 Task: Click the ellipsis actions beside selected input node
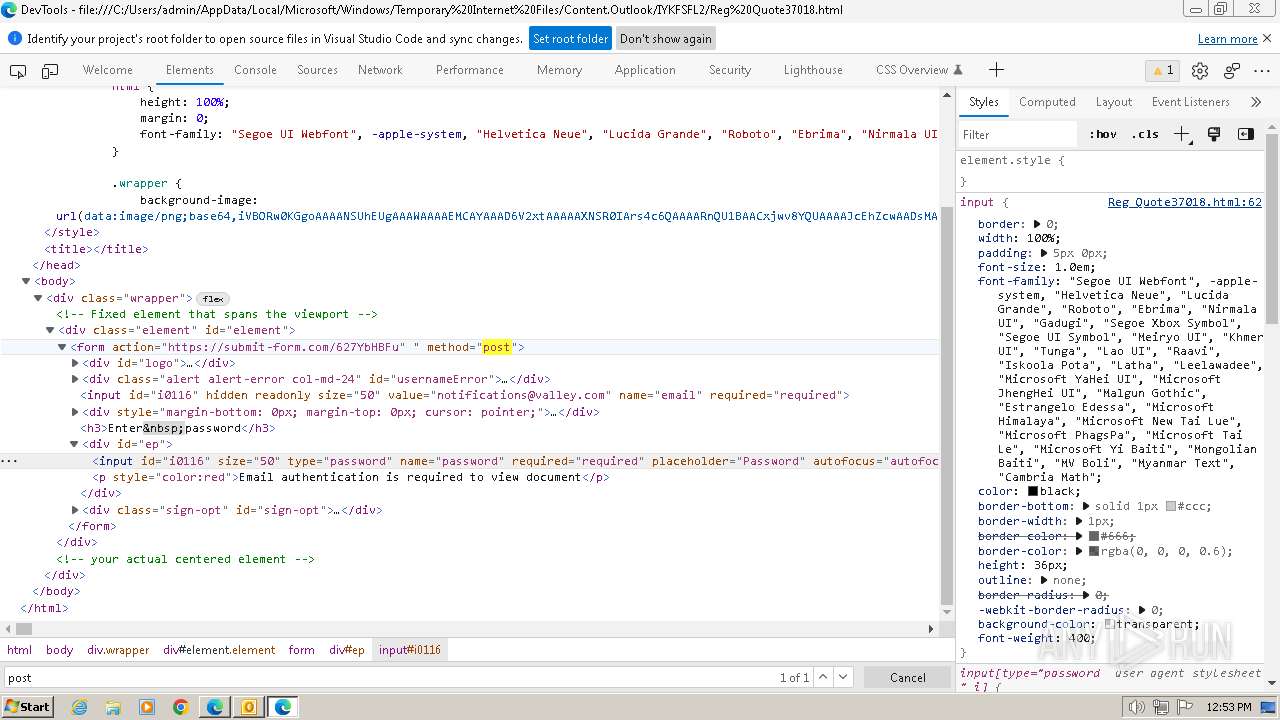coord(9,461)
